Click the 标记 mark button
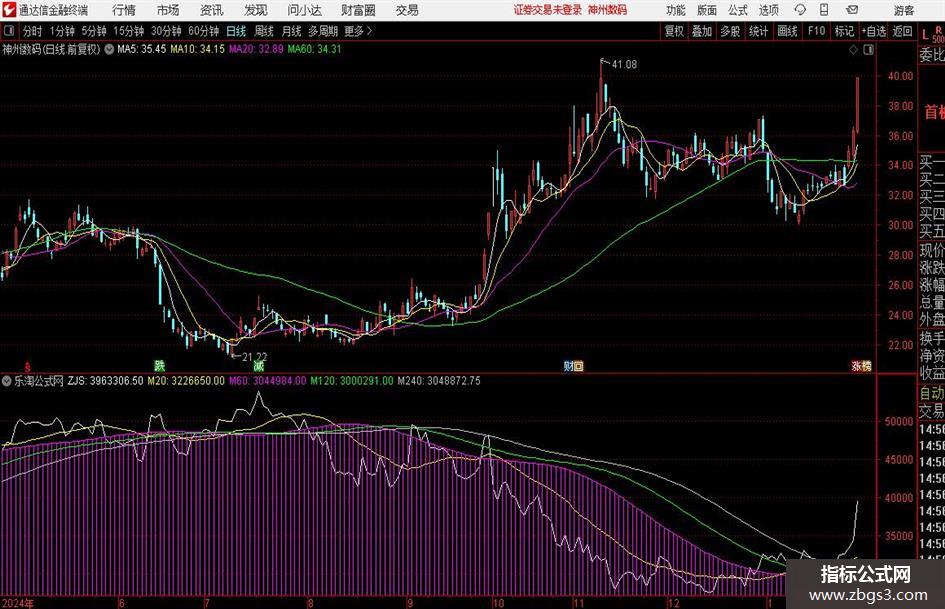The width and height of the screenshot is (945, 609). [x=844, y=31]
